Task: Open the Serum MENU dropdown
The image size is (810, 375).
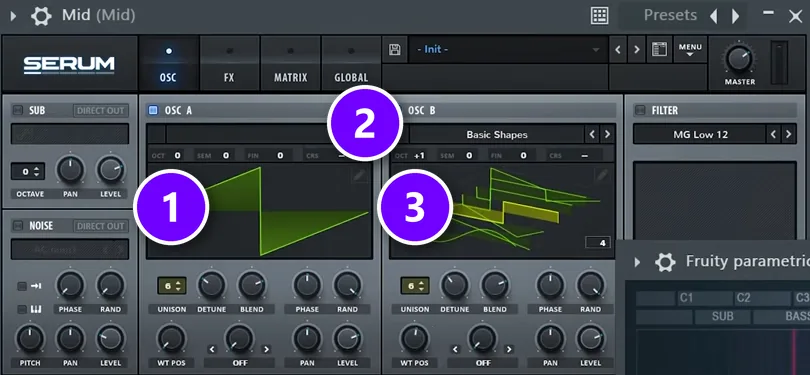Action: [690, 50]
